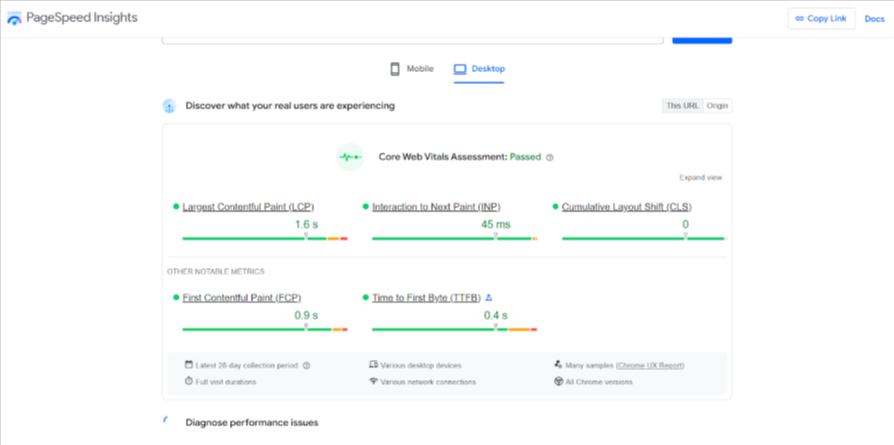The height and width of the screenshot is (445, 894).
Task: Open the Docs link
Action: pos(874,19)
